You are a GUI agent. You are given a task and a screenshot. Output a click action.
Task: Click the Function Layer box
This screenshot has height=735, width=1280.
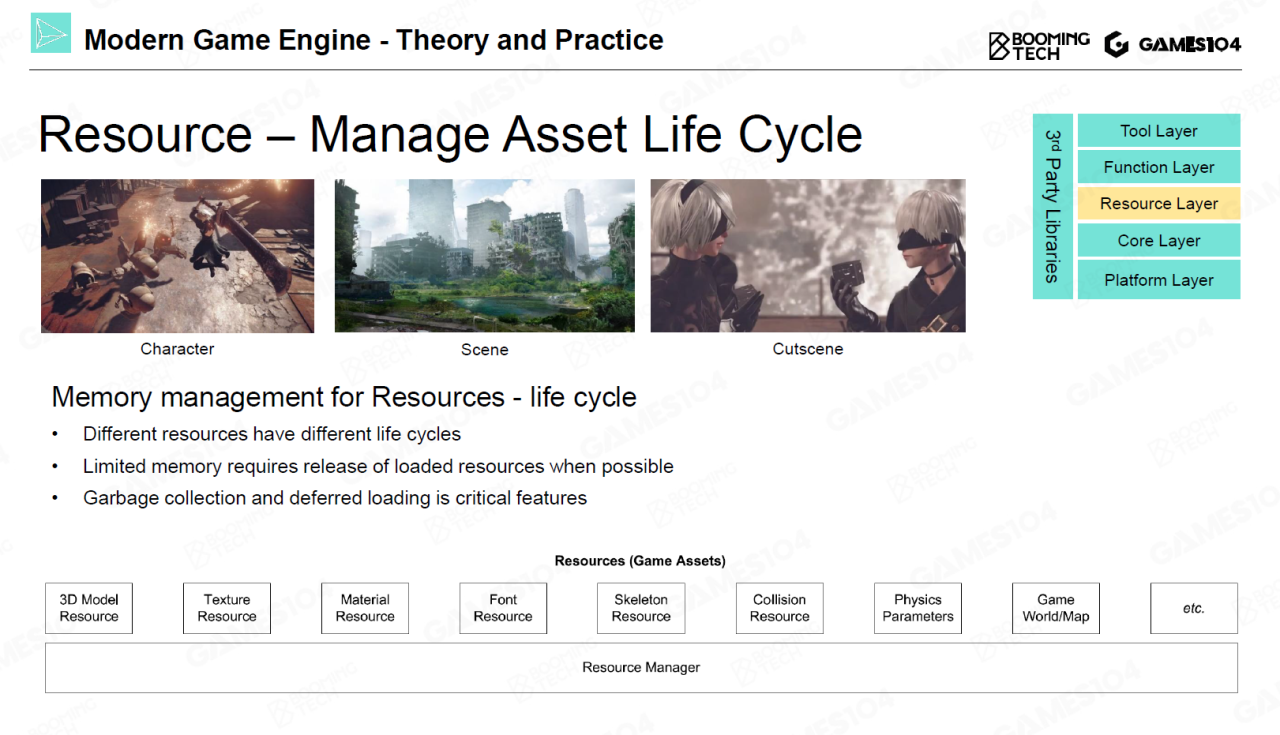click(x=1158, y=167)
